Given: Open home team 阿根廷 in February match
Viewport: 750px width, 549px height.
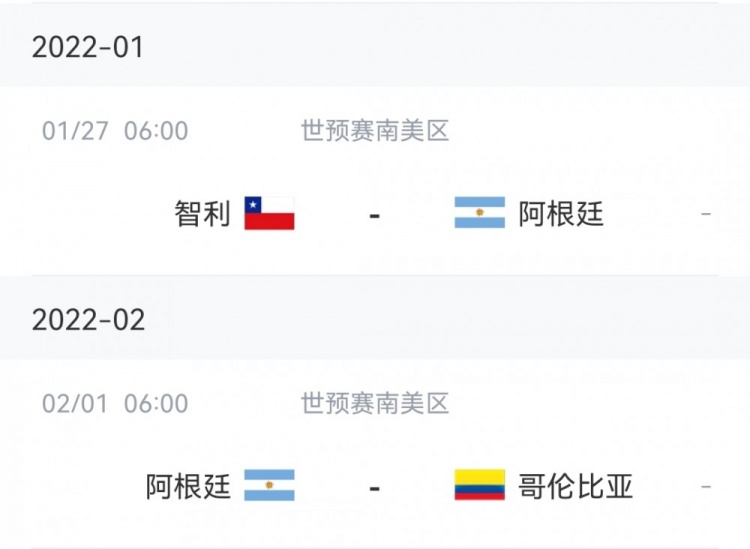Looking at the screenshot, I should [188, 486].
